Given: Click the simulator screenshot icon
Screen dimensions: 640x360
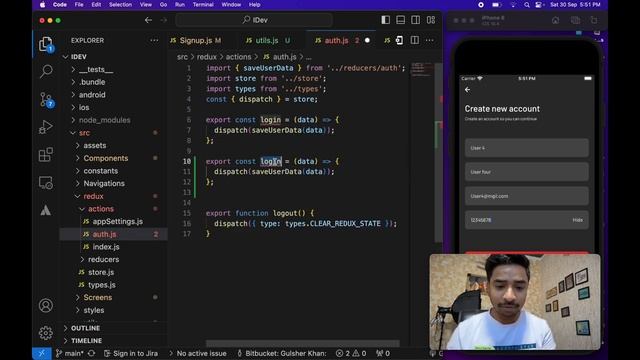Looking at the screenshot, I should [x=576, y=20].
